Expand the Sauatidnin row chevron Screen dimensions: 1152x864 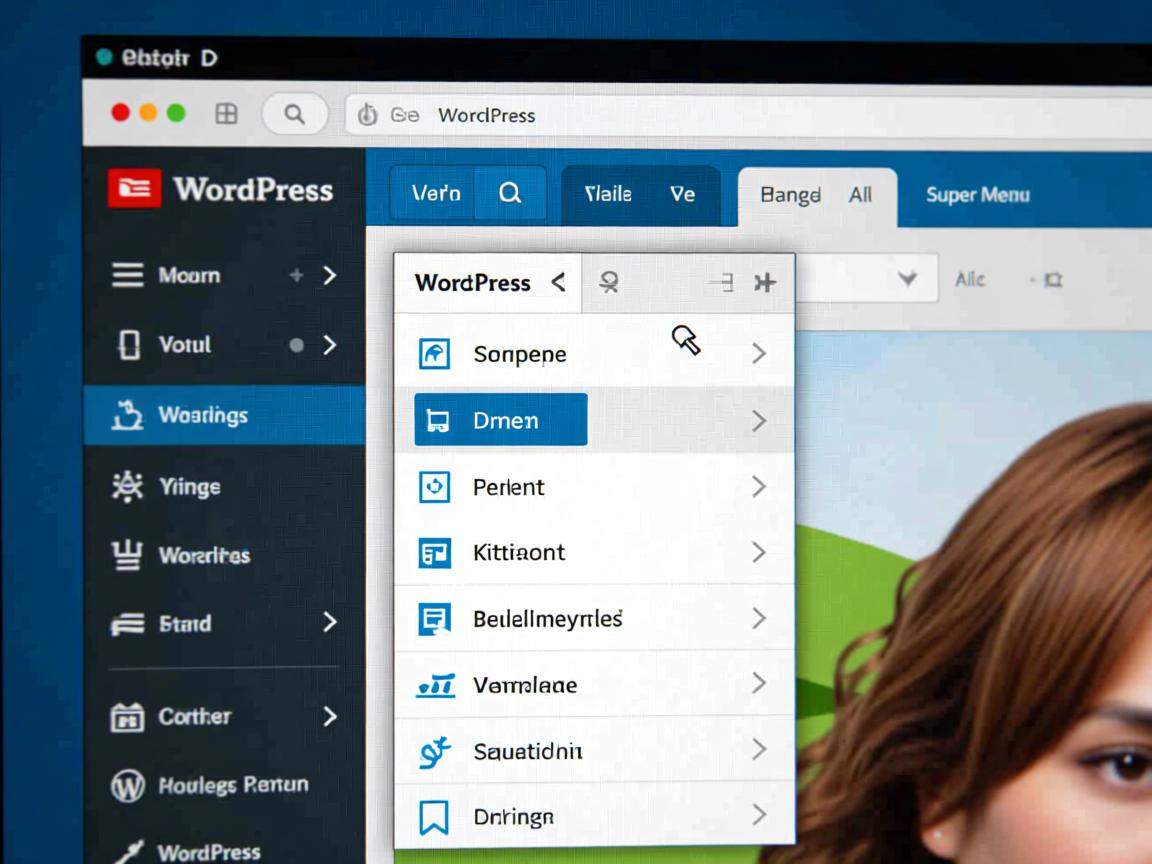point(758,750)
